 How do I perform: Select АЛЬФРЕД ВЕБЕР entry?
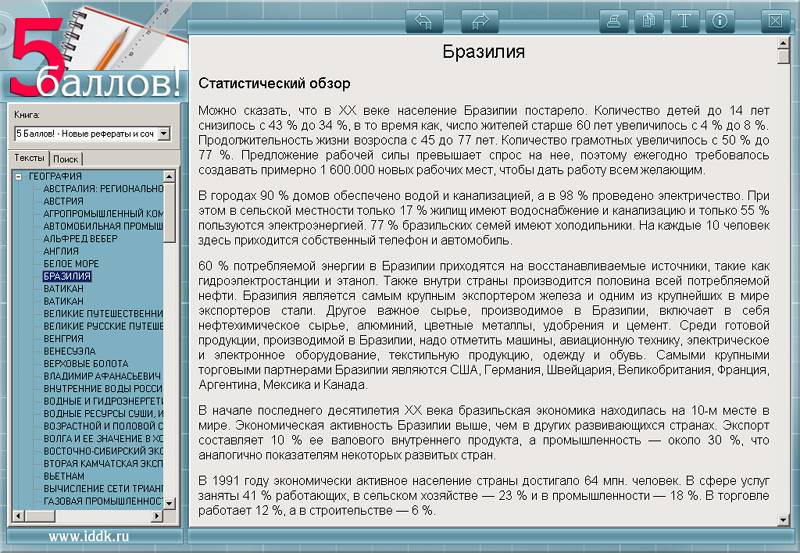click(80, 239)
